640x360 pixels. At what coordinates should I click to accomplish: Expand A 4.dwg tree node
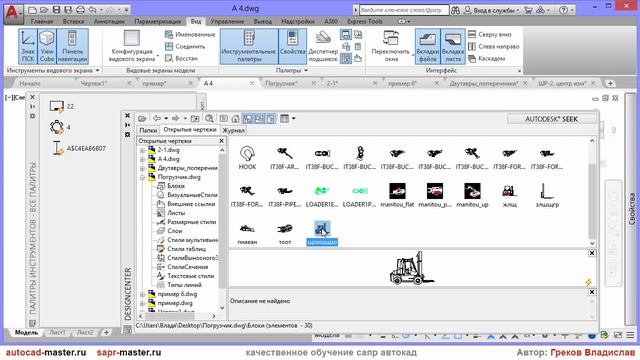[142, 159]
